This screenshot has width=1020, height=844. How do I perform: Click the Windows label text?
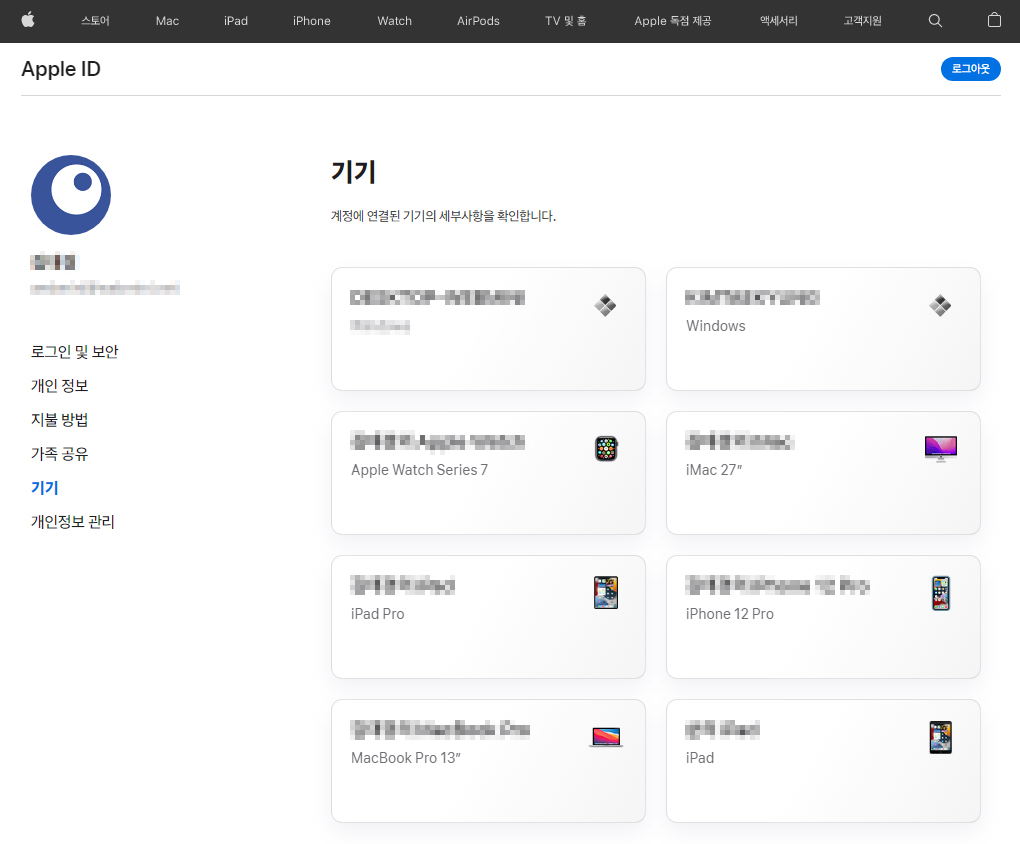coord(716,326)
